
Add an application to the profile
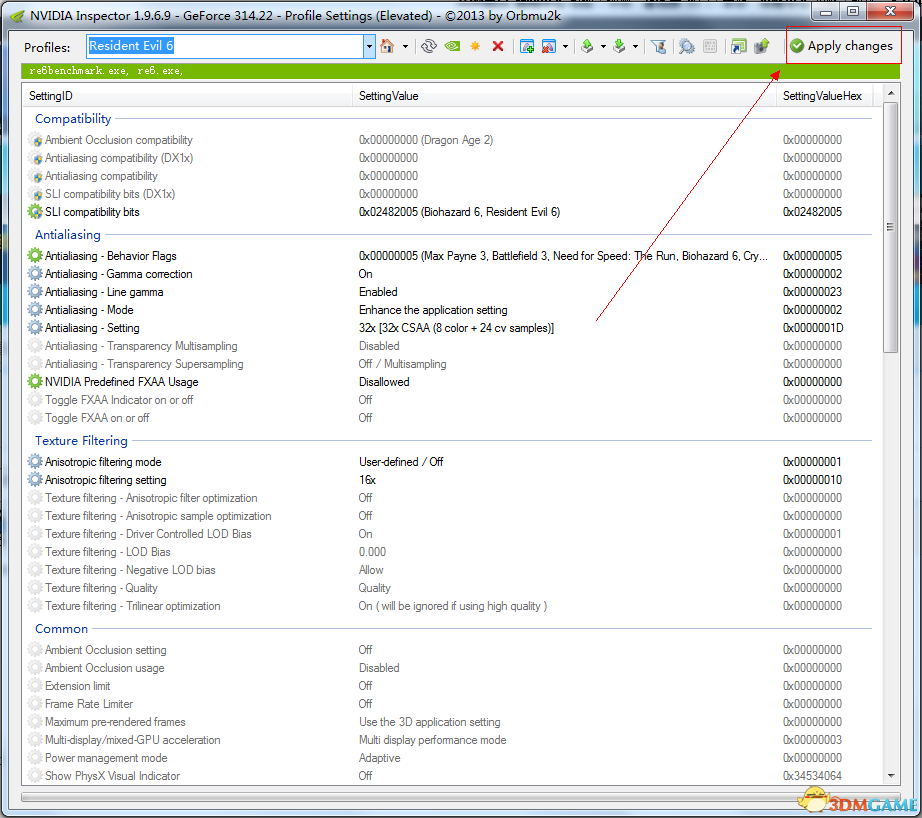[x=527, y=46]
